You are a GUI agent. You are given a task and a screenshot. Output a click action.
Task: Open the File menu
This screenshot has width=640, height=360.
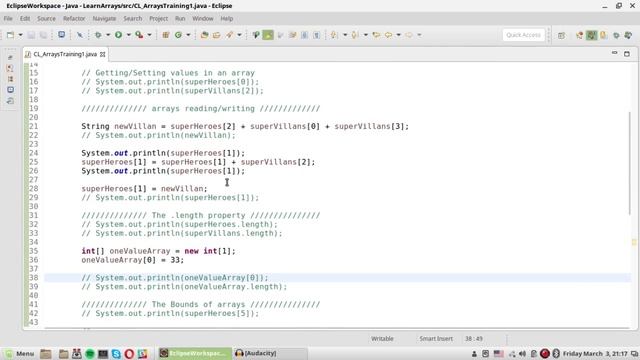pos(8,18)
